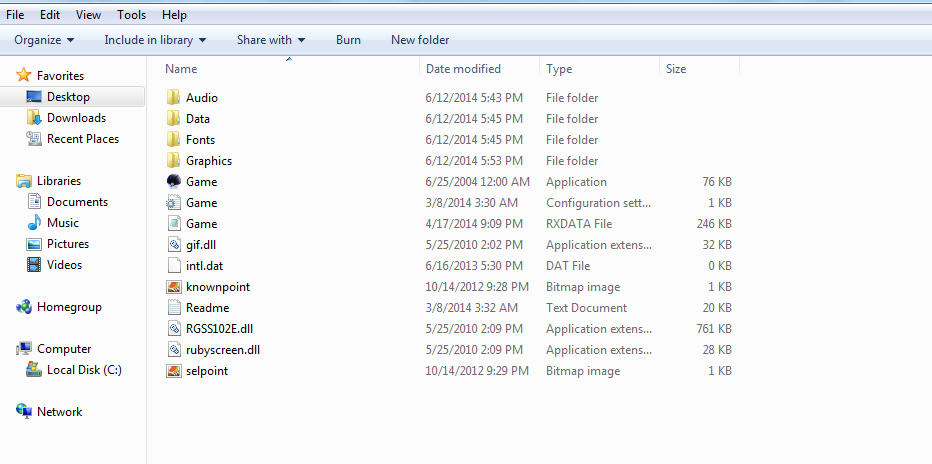The width and height of the screenshot is (932, 464).
Task: Open the Share with dropdown
Action: click(270, 40)
